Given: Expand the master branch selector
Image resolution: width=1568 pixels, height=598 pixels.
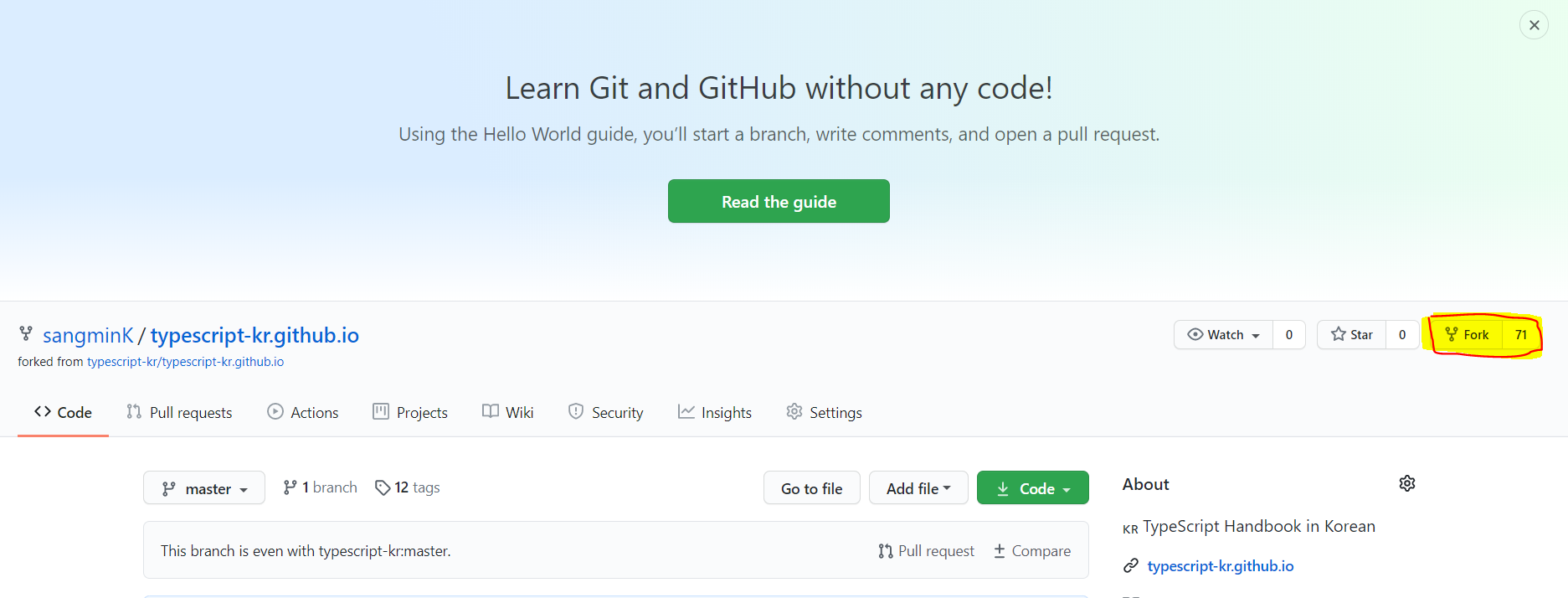Looking at the screenshot, I should click(204, 487).
